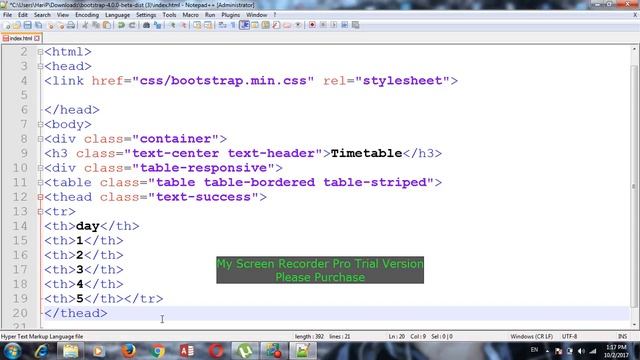
Task: Open the Encoding menu
Action: coord(87,15)
